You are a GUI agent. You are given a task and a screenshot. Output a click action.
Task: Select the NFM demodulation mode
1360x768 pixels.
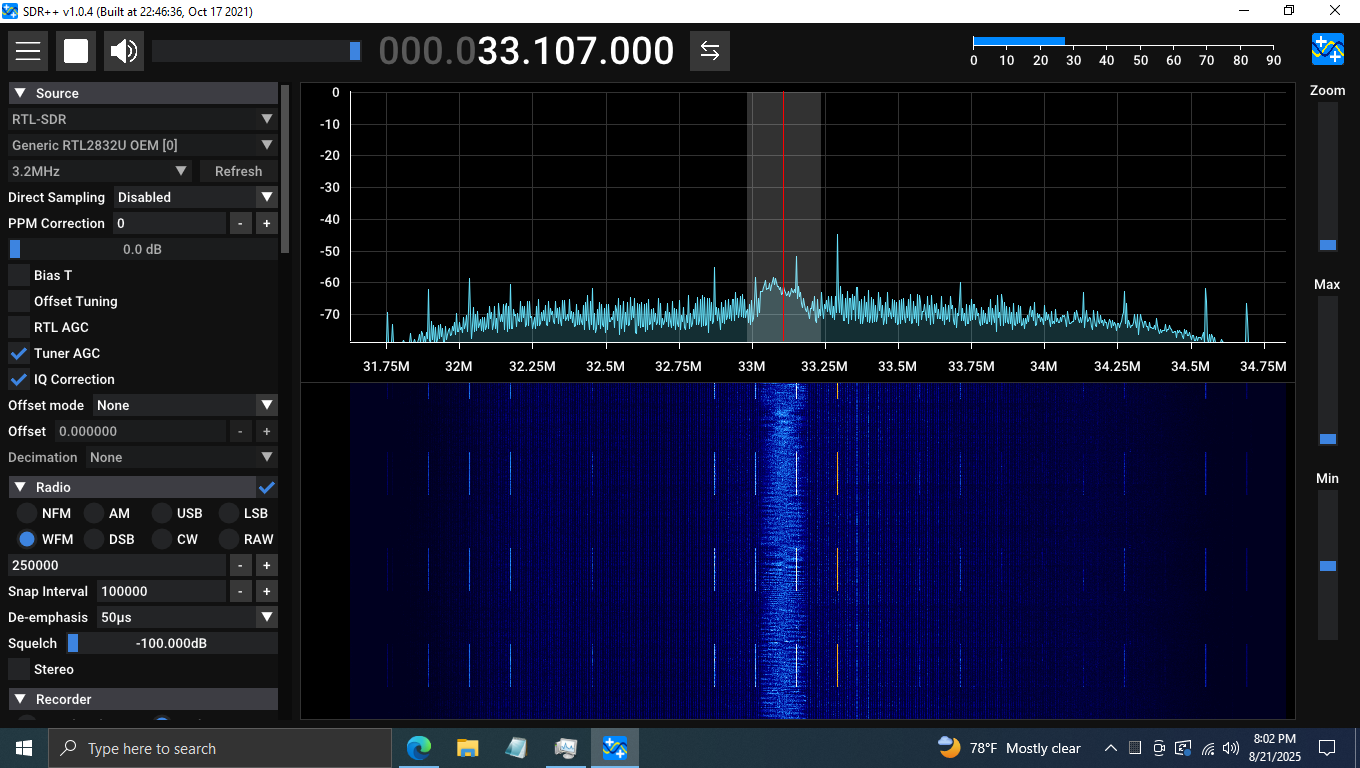[x=27, y=513]
